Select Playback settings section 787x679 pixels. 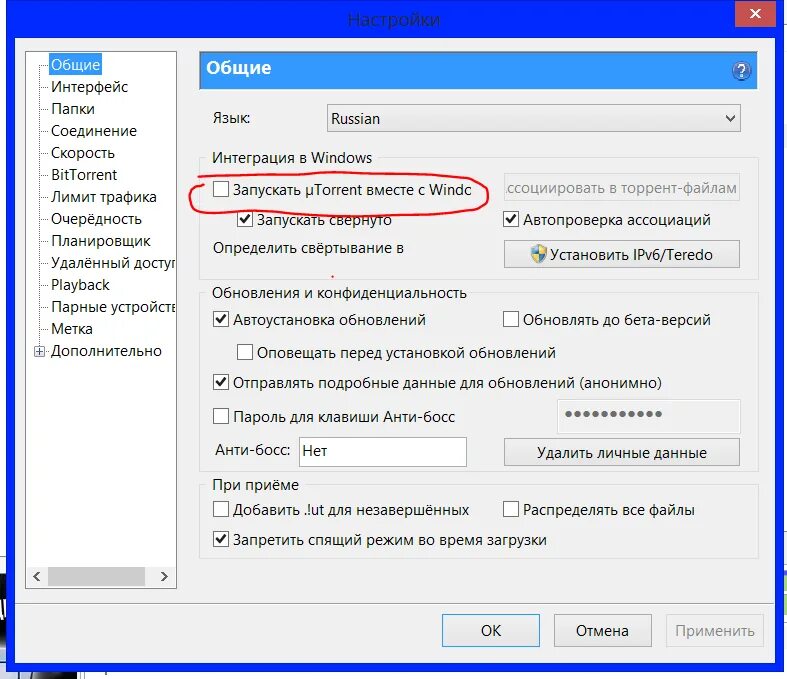click(80, 285)
